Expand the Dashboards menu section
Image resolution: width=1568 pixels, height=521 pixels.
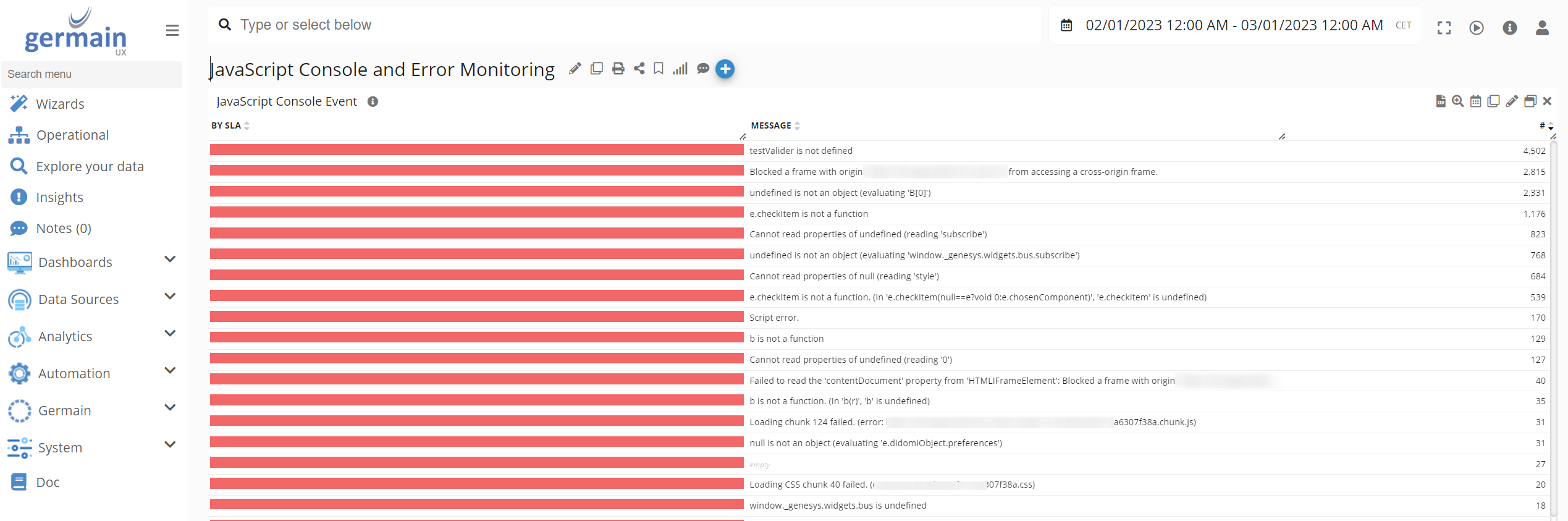pyautogui.click(x=170, y=260)
